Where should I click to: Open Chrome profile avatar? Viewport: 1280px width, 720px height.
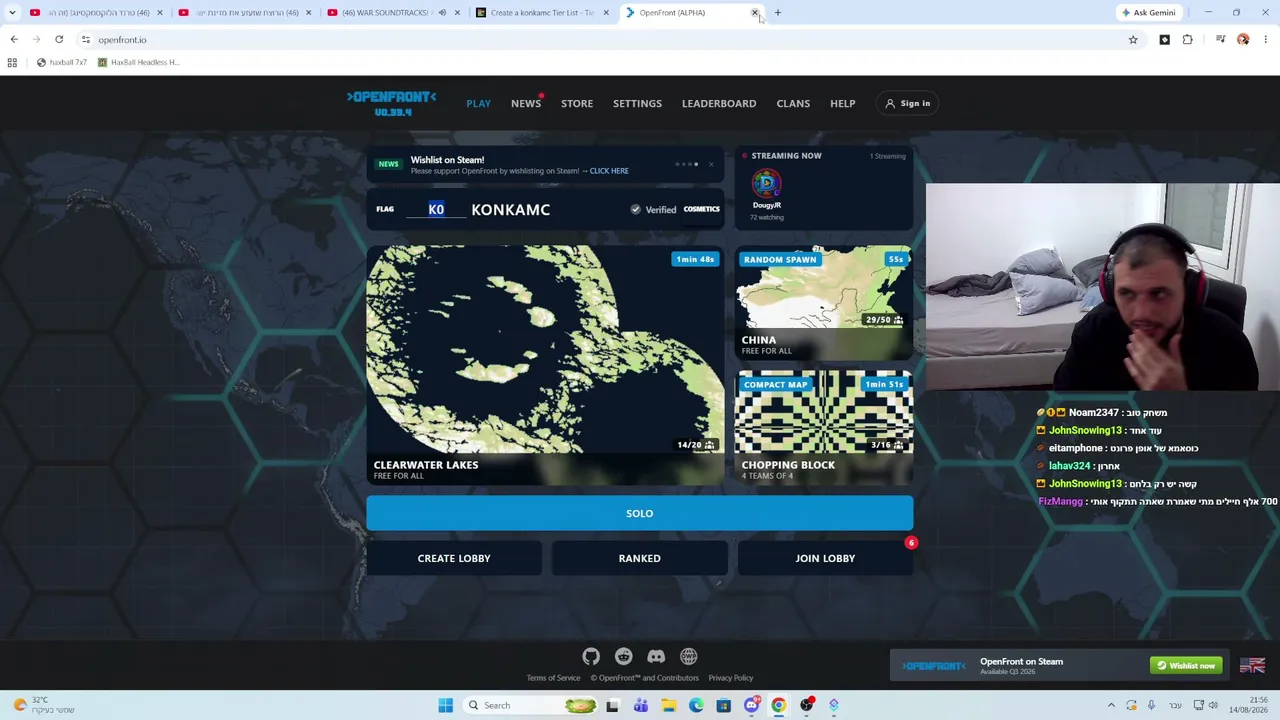pyautogui.click(x=1243, y=39)
